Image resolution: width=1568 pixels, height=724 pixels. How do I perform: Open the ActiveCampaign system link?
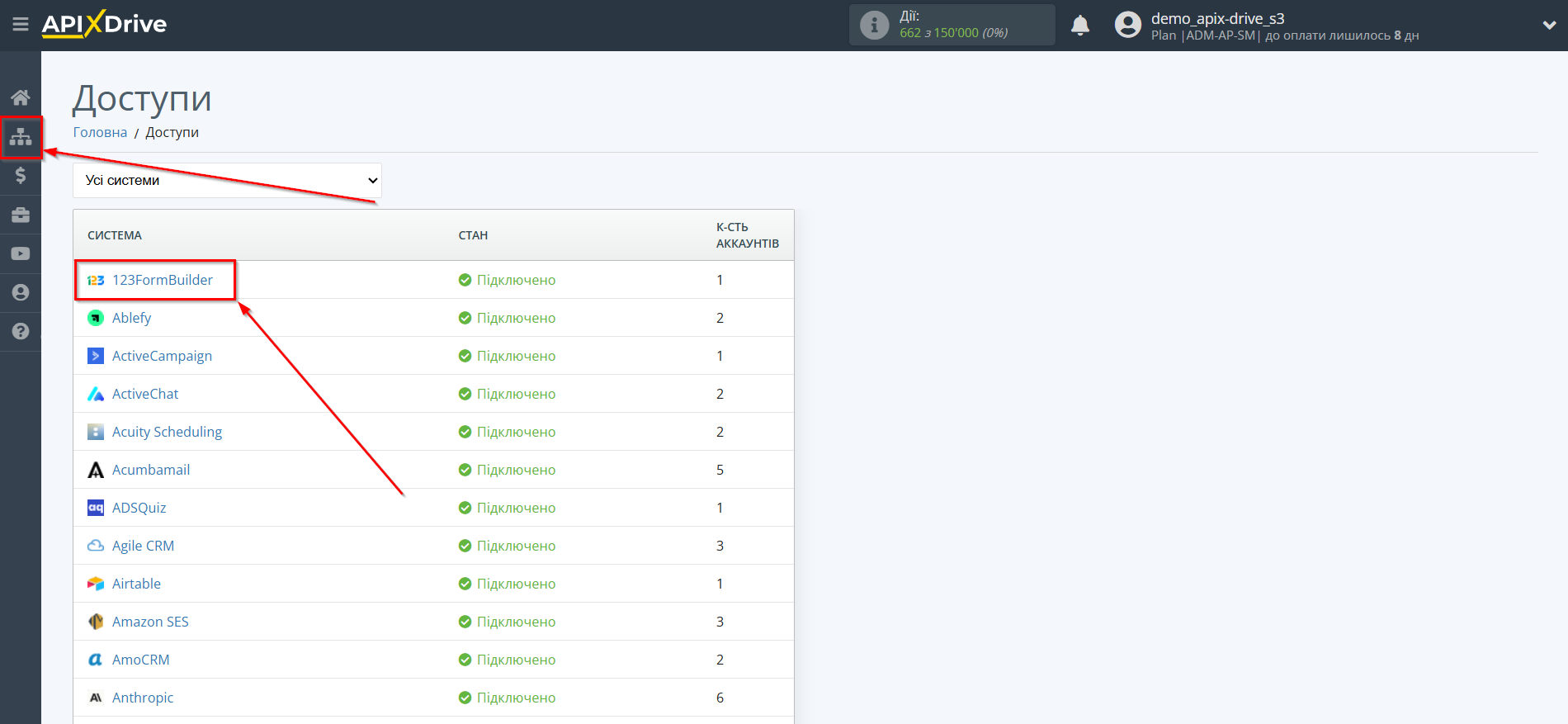[162, 356]
